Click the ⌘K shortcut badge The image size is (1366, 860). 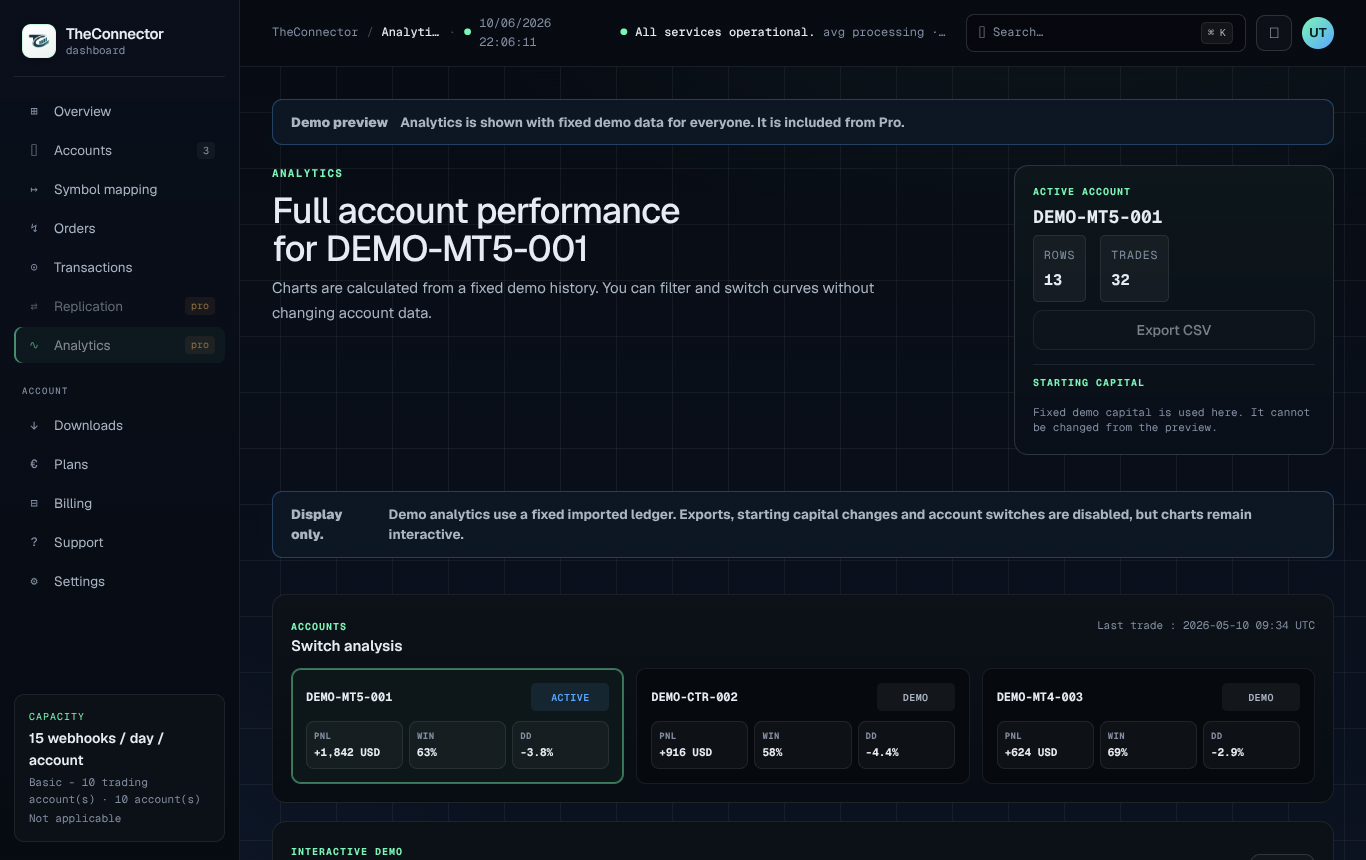click(1217, 32)
